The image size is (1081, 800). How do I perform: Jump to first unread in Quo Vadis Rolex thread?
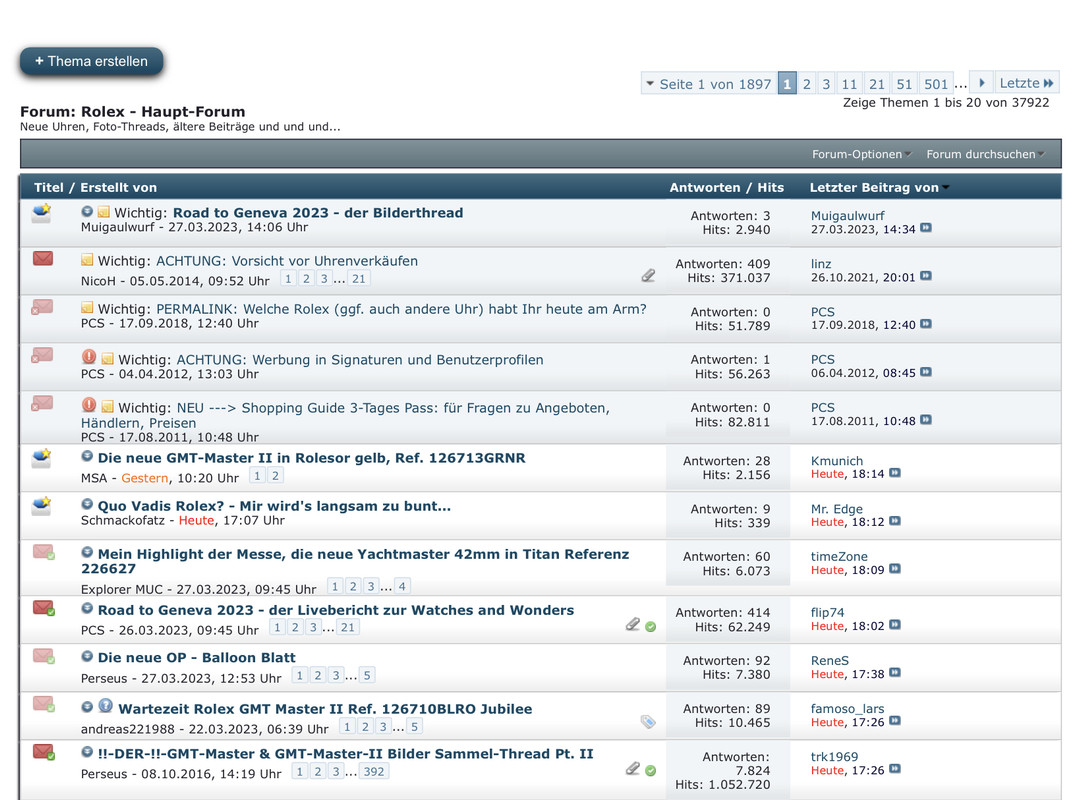pos(87,504)
